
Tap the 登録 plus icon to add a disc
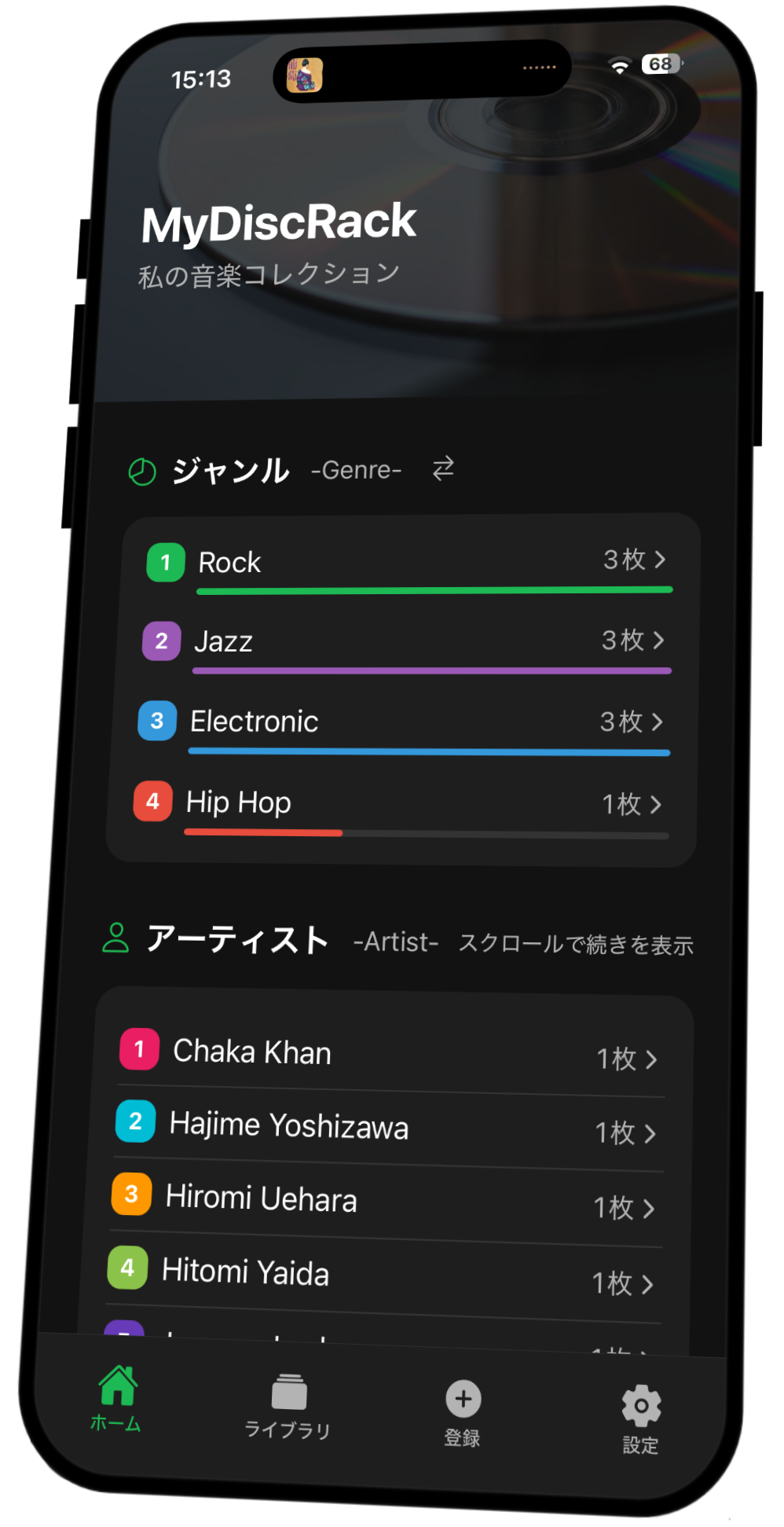click(463, 1393)
